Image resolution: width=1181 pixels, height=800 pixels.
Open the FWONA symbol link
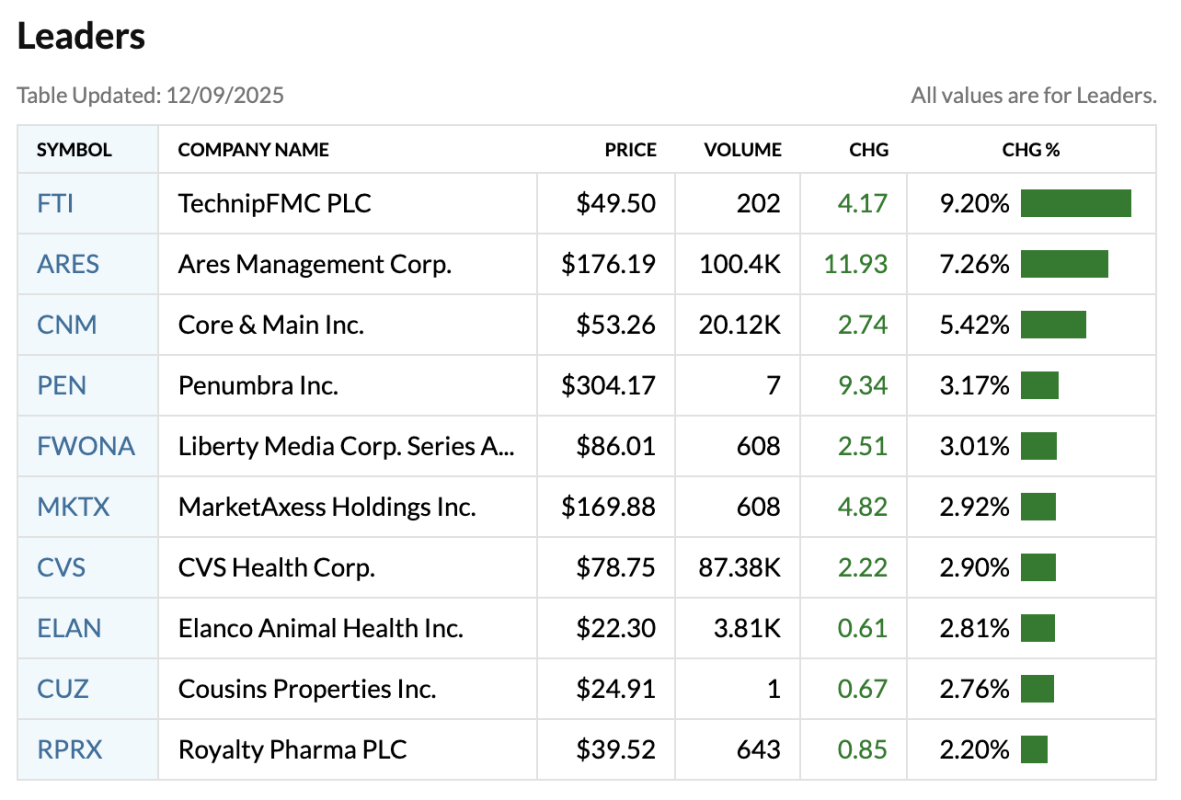(85, 446)
